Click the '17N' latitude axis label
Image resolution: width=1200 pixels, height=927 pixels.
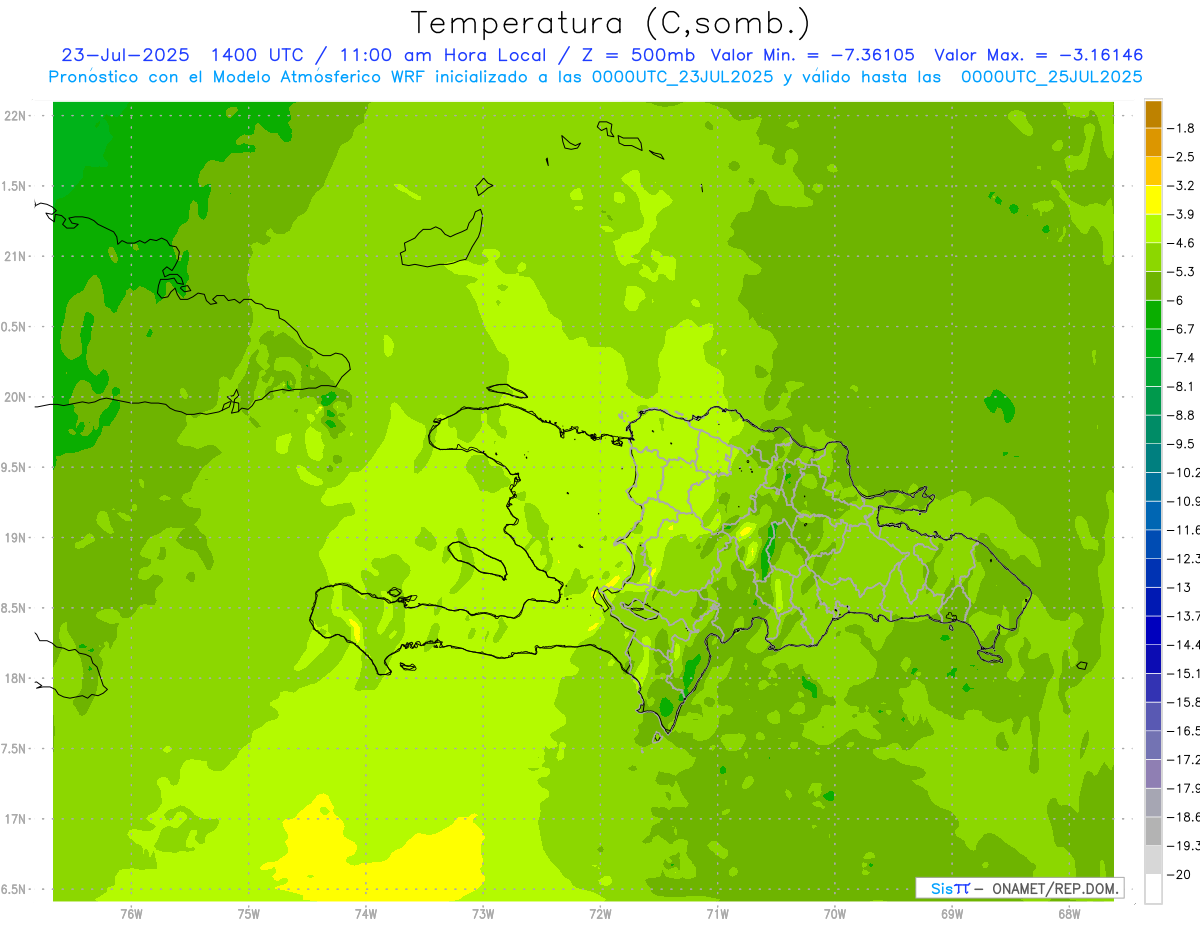pyautogui.click(x=16, y=819)
